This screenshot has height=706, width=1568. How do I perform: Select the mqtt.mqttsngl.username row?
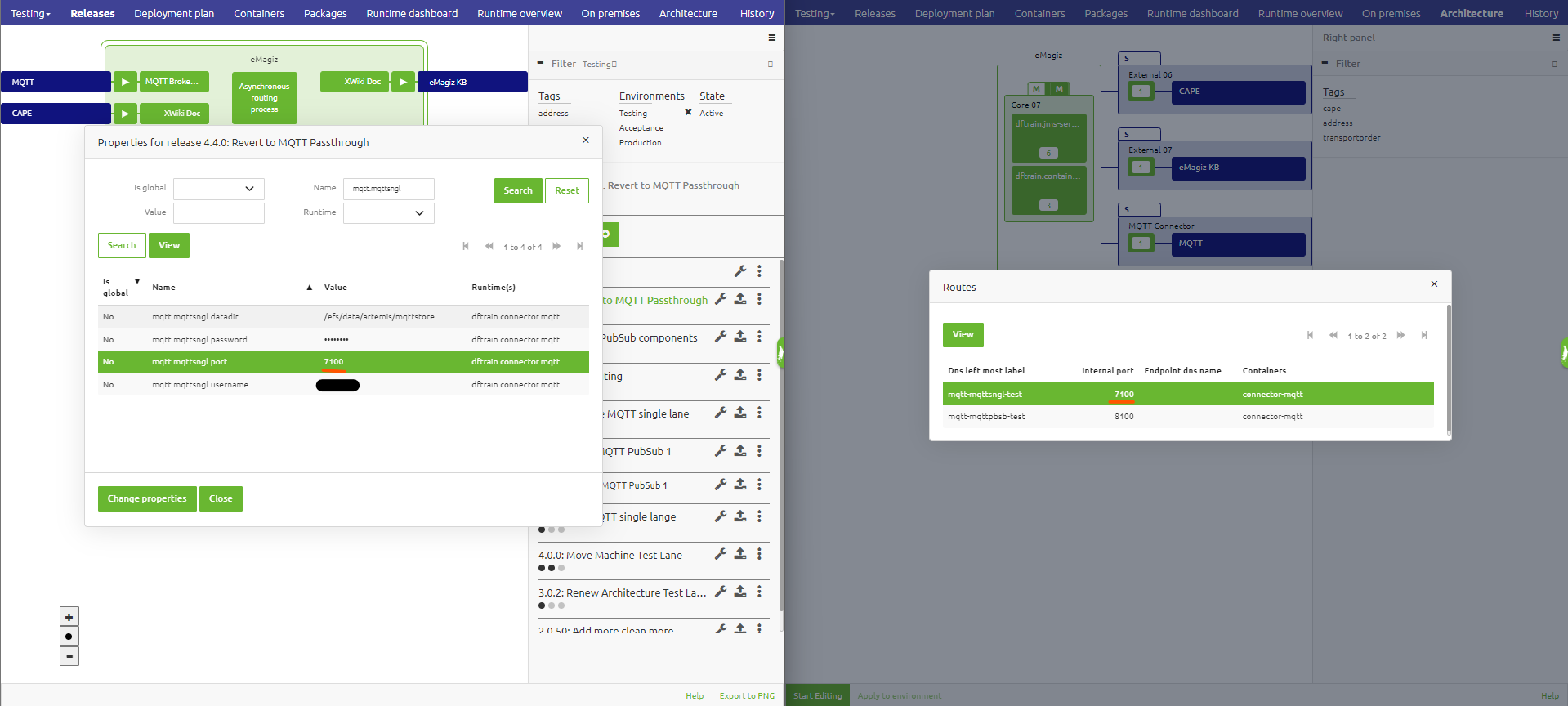(343, 385)
